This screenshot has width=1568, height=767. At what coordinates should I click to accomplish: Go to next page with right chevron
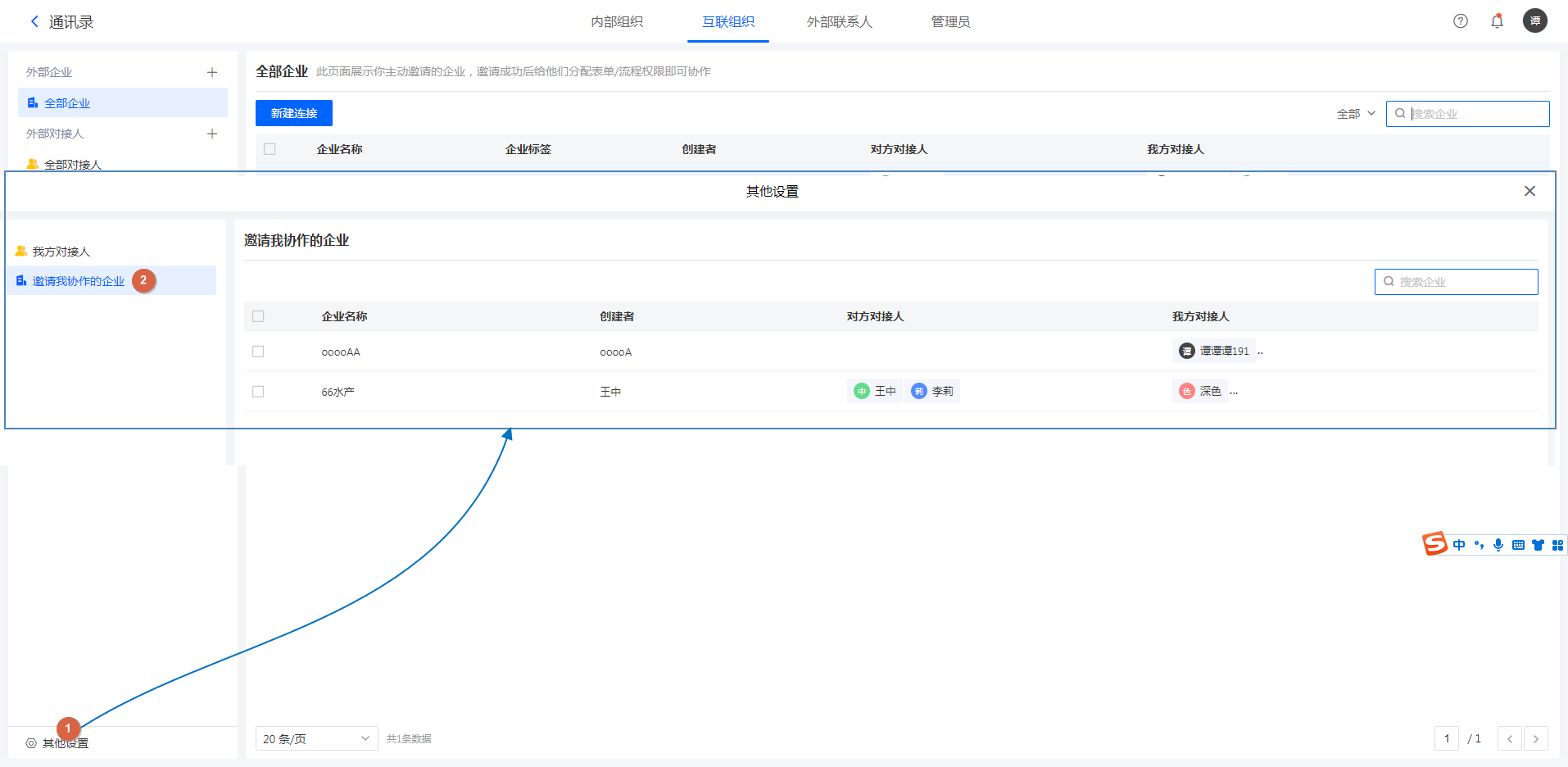(1535, 738)
